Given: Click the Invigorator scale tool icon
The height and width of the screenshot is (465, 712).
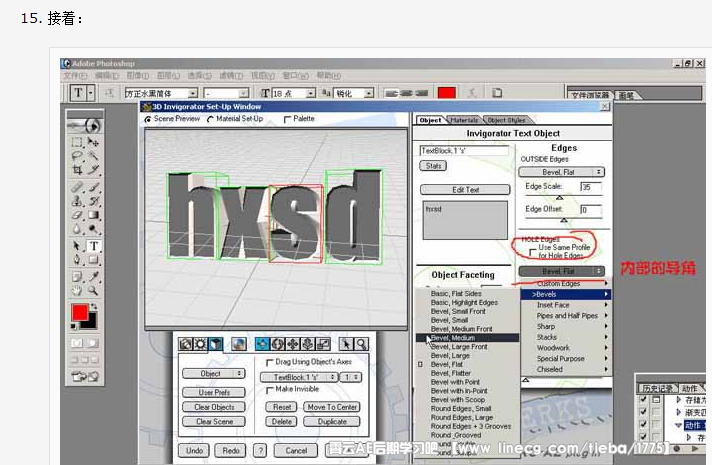Looking at the screenshot, I should (323, 344).
